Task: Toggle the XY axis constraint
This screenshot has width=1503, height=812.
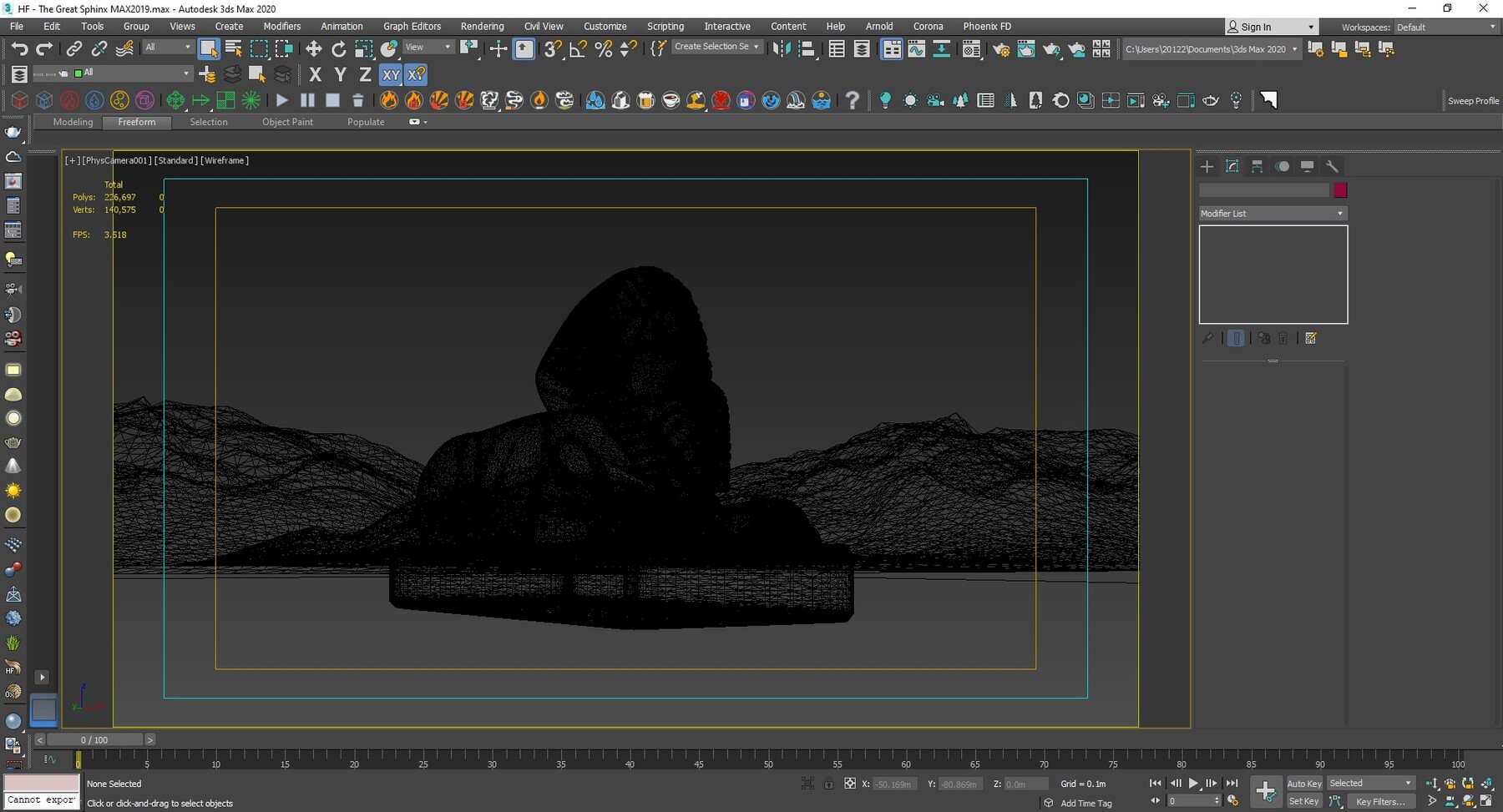Action: (x=391, y=75)
